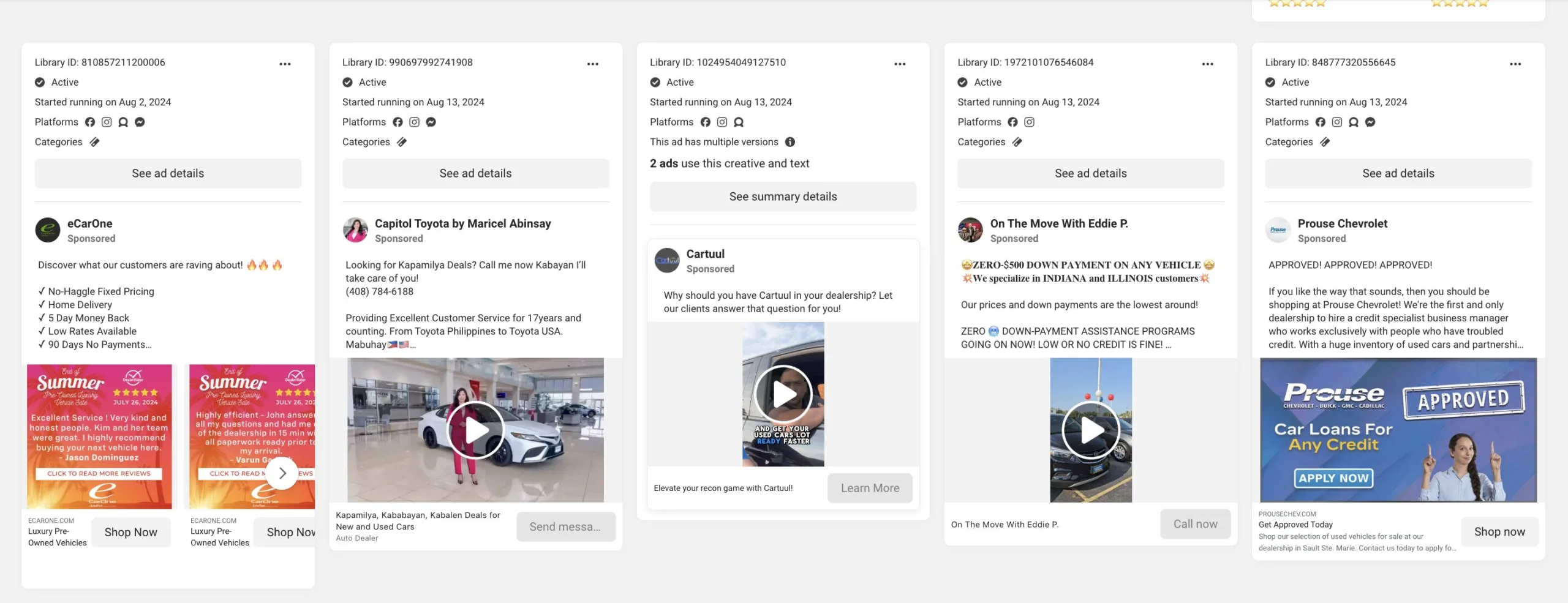Screen dimensions: 1568x603
Task: Expand the carousel with the next arrow on eCarOne ad
Action: 282,473
